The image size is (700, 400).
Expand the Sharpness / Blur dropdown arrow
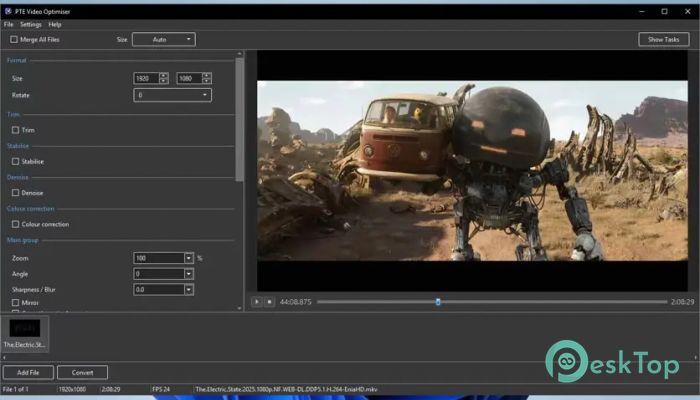189,290
